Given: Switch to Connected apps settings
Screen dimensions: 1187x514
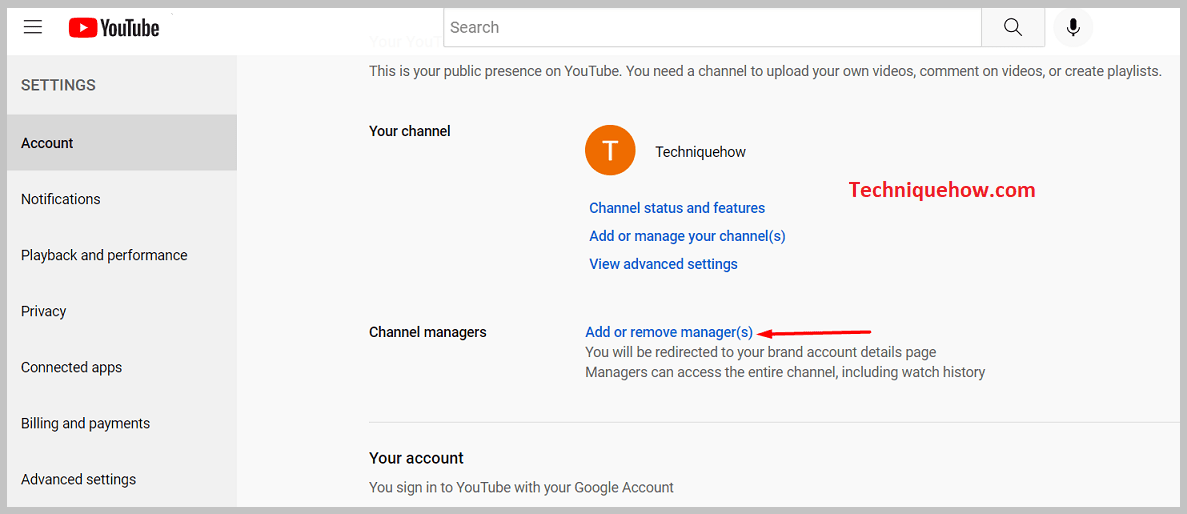Looking at the screenshot, I should (71, 367).
